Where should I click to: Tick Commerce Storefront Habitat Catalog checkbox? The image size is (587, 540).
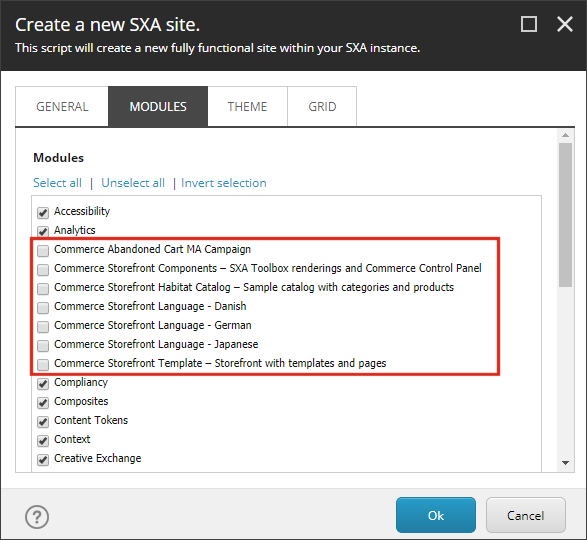(43, 289)
